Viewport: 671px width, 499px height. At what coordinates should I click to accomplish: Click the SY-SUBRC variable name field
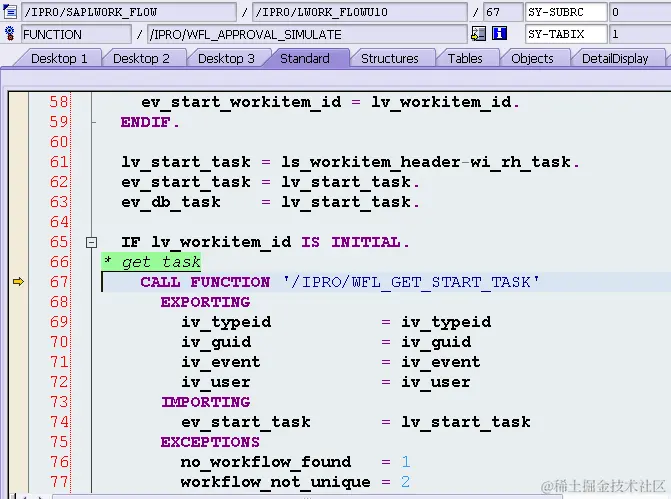[566, 12]
